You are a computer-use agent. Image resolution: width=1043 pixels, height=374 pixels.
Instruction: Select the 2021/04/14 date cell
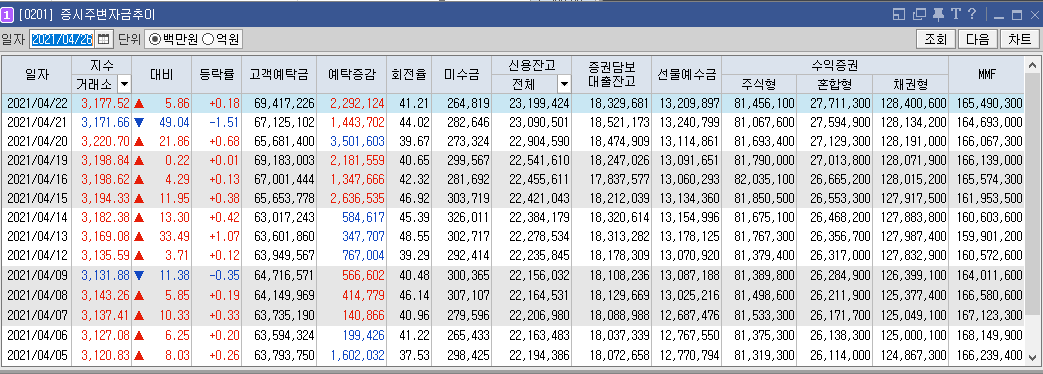(37, 218)
